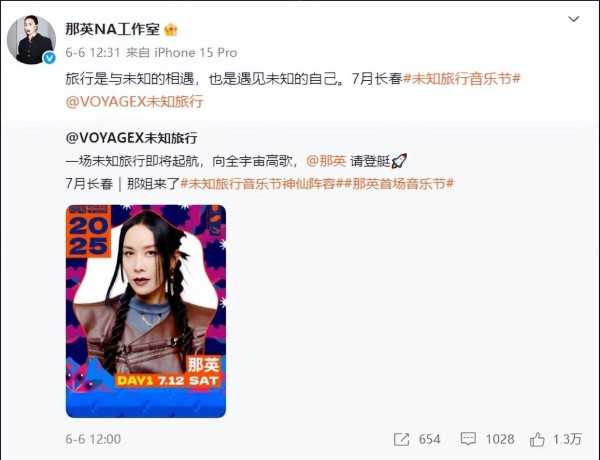600x460 pixels.
Task: Click the 那英NA工作室 profile avatar
Action: point(31,39)
